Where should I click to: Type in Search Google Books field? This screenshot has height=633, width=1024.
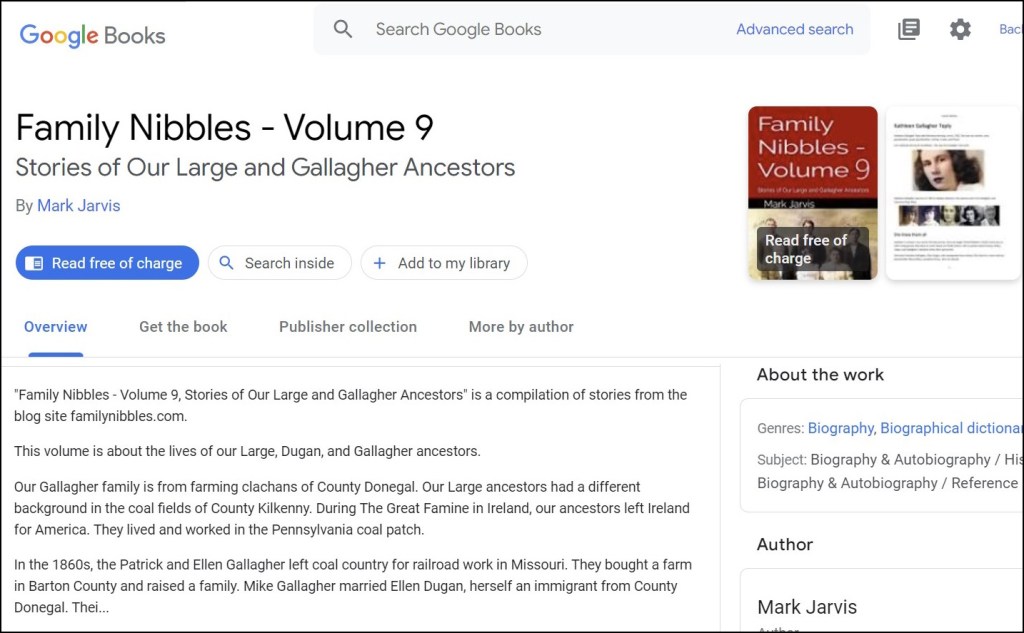540,29
